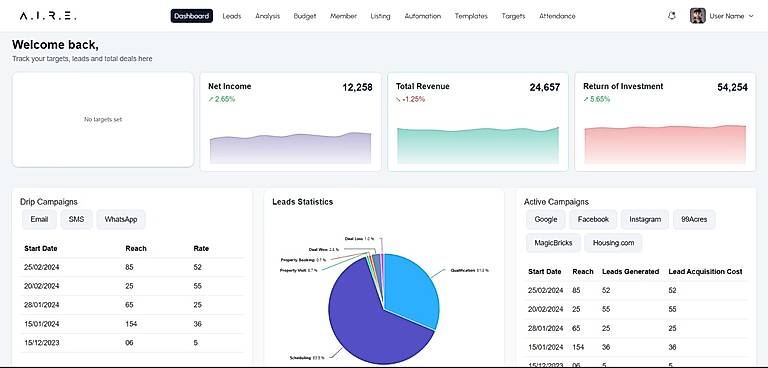
Task: Open the Attendance tab
Action: tap(557, 16)
